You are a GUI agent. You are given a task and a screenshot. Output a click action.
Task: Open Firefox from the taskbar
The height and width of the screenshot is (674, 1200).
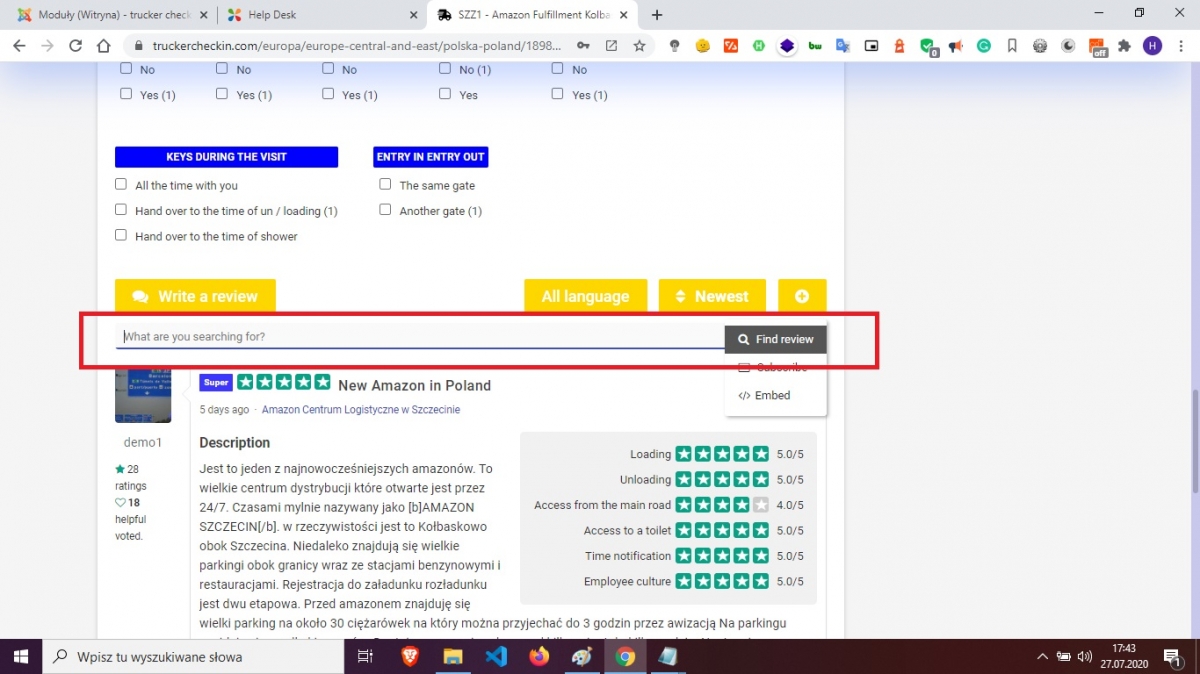[539, 657]
